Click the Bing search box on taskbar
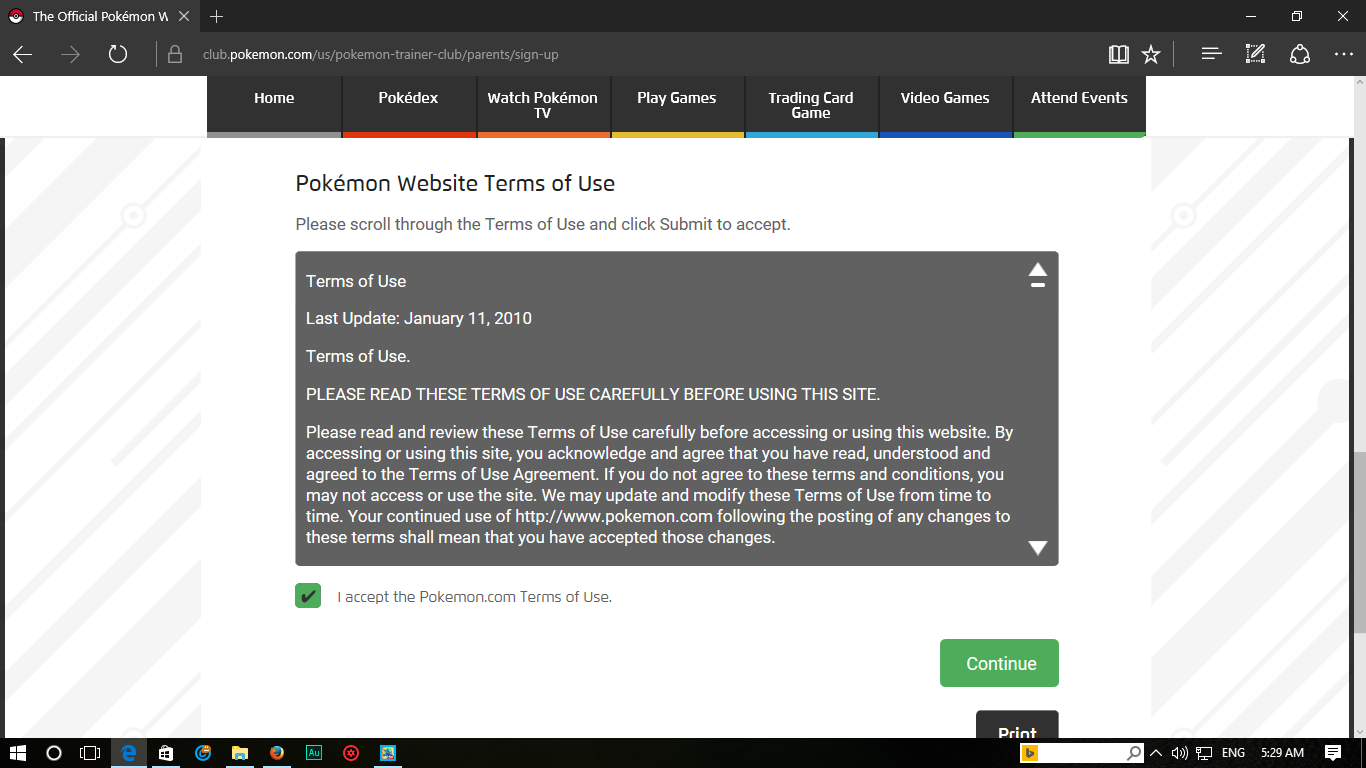 tap(1083, 753)
